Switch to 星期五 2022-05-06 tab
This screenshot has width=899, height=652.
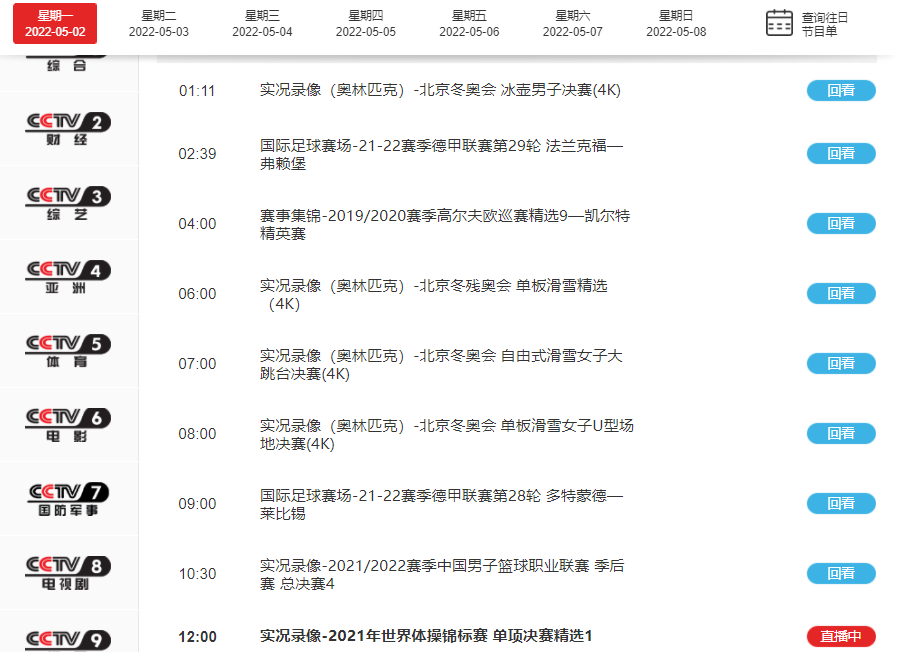[469, 24]
